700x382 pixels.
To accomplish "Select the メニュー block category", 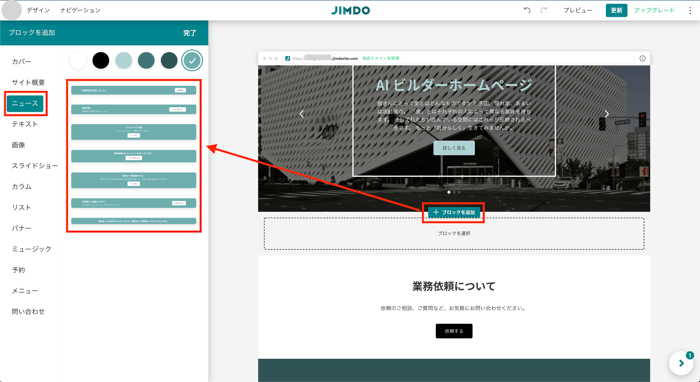I will click(25, 291).
